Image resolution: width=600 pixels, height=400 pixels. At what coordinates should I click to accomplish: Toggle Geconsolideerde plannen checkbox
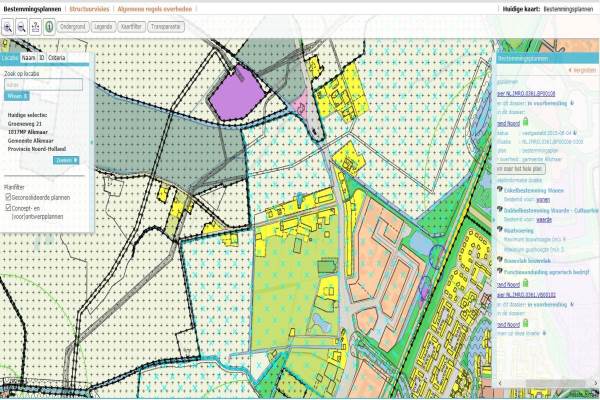tap(8, 197)
